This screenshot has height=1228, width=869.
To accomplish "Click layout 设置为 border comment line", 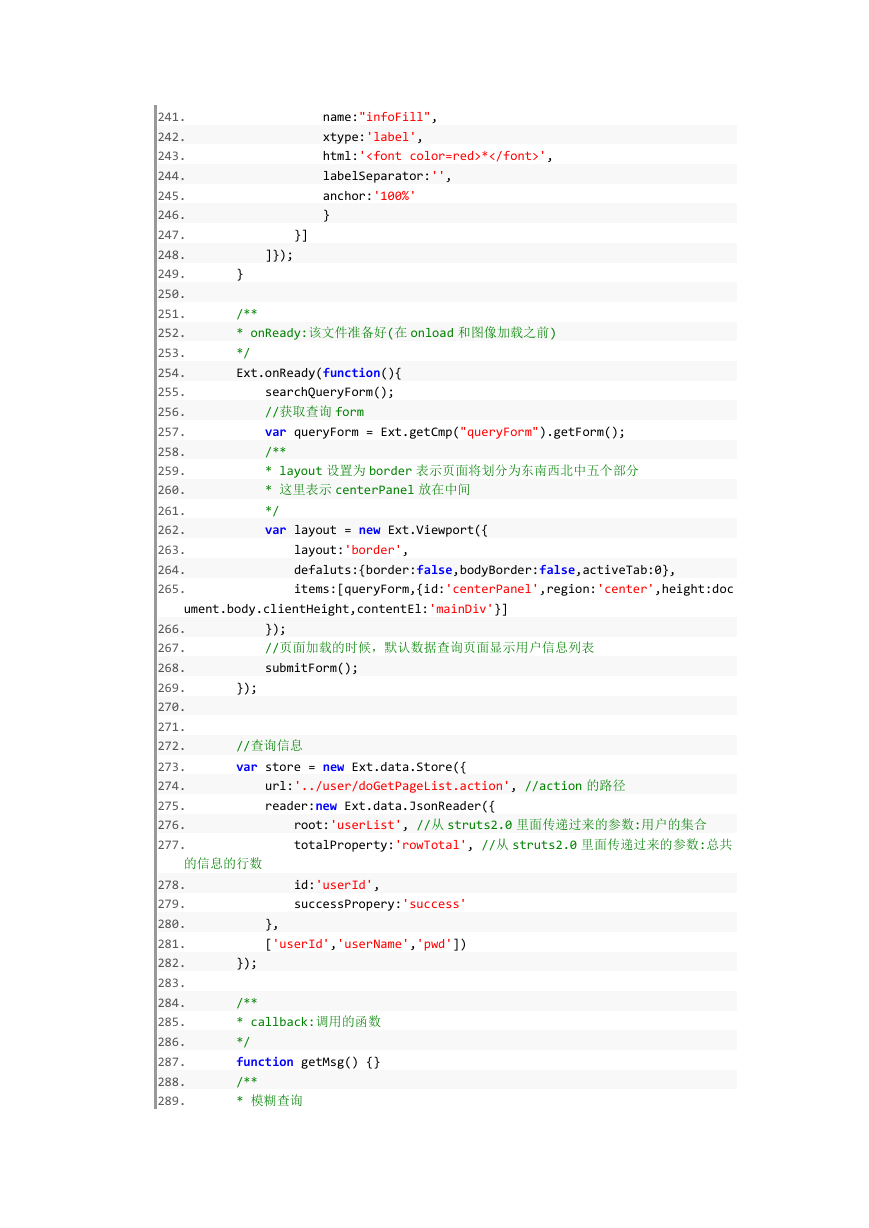I will (452, 471).
